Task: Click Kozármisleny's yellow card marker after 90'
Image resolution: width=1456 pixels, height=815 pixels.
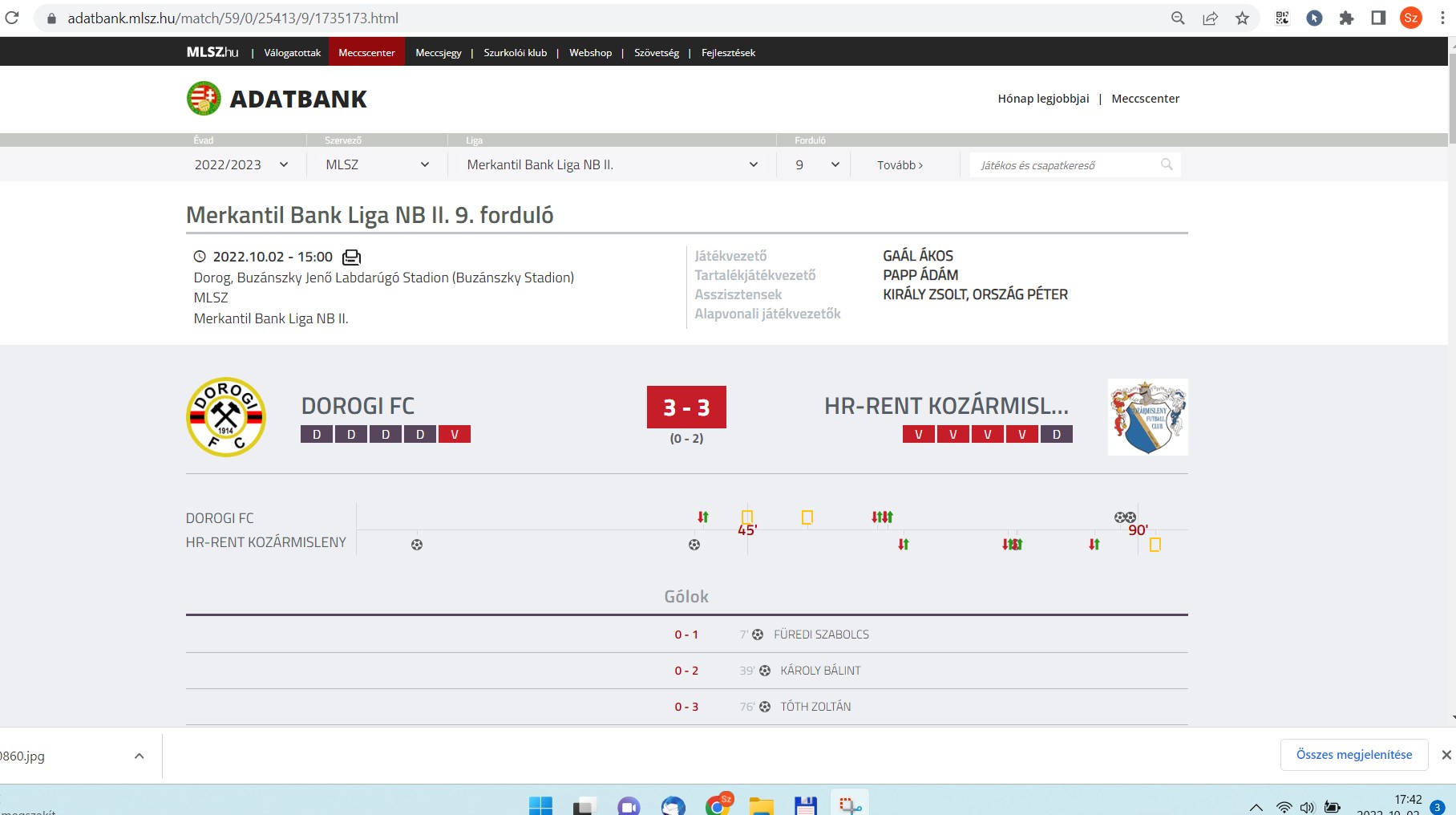Action: [x=1155, y=545]
